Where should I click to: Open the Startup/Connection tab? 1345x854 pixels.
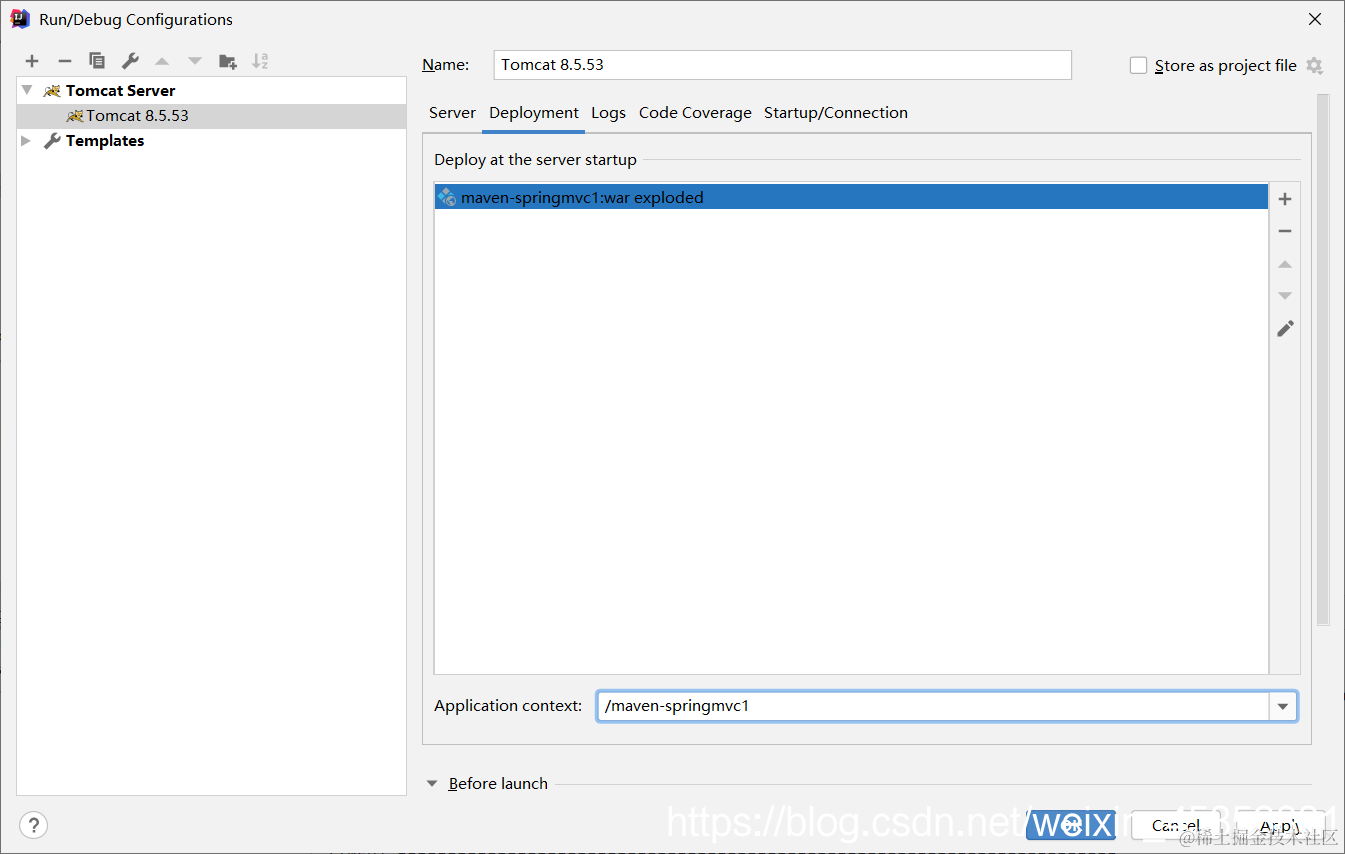click(x=836, y=113)
